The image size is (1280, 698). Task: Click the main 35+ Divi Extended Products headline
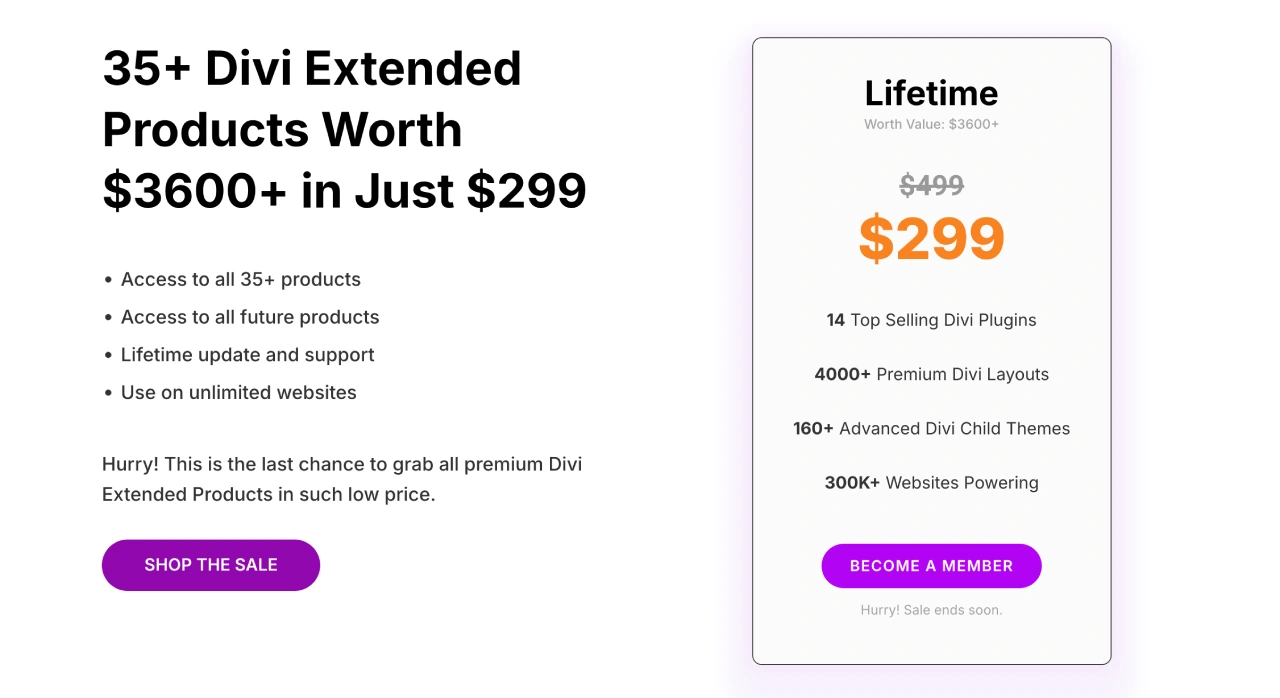[x=343, y=130]
